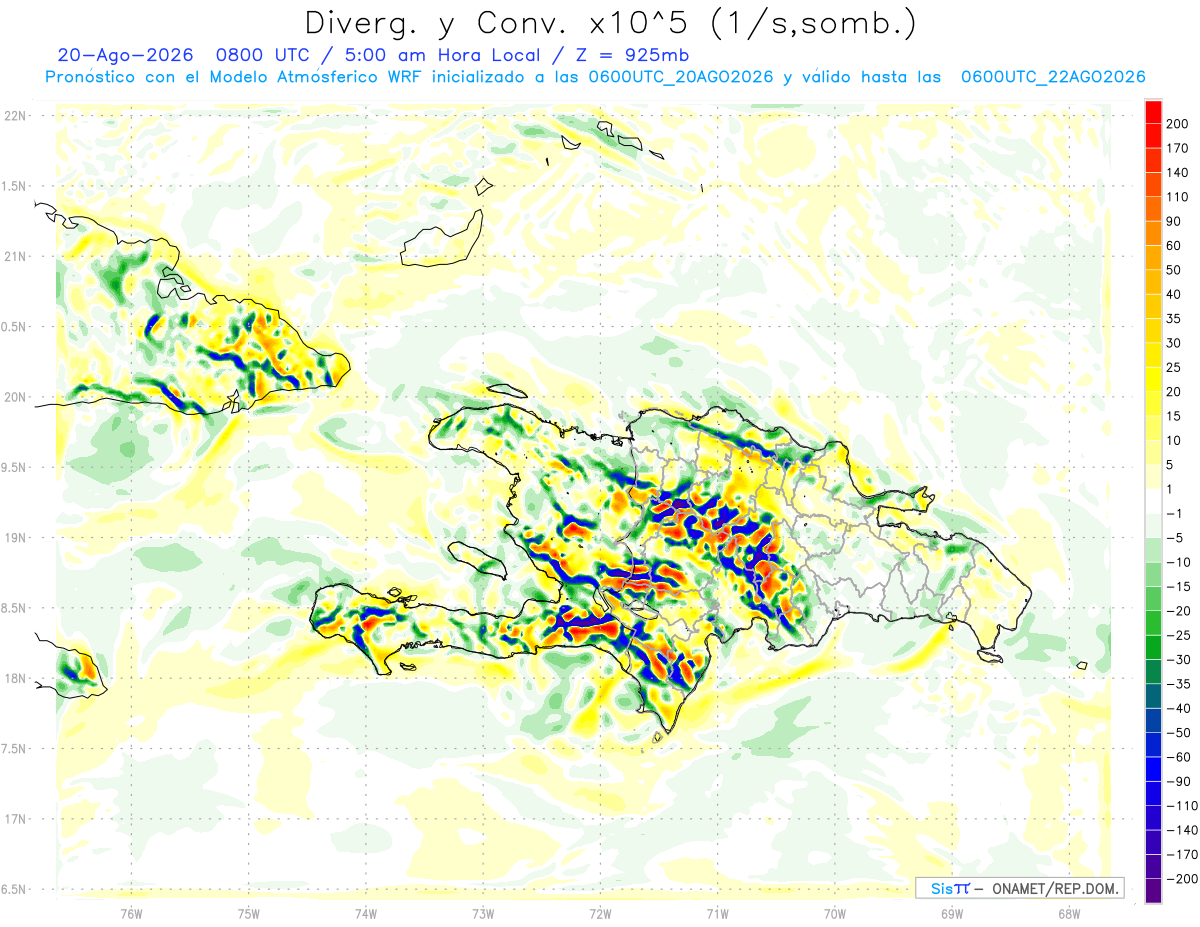Click the '18N' latitude label
Screen dimensions: 1200x927
(14, 678)
